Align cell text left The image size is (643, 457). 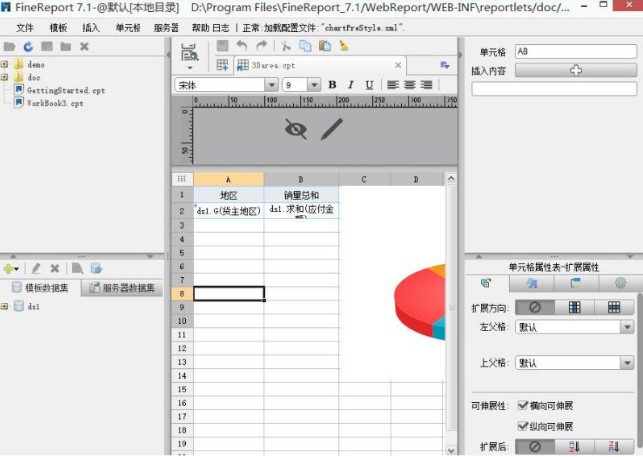point(393,85)
